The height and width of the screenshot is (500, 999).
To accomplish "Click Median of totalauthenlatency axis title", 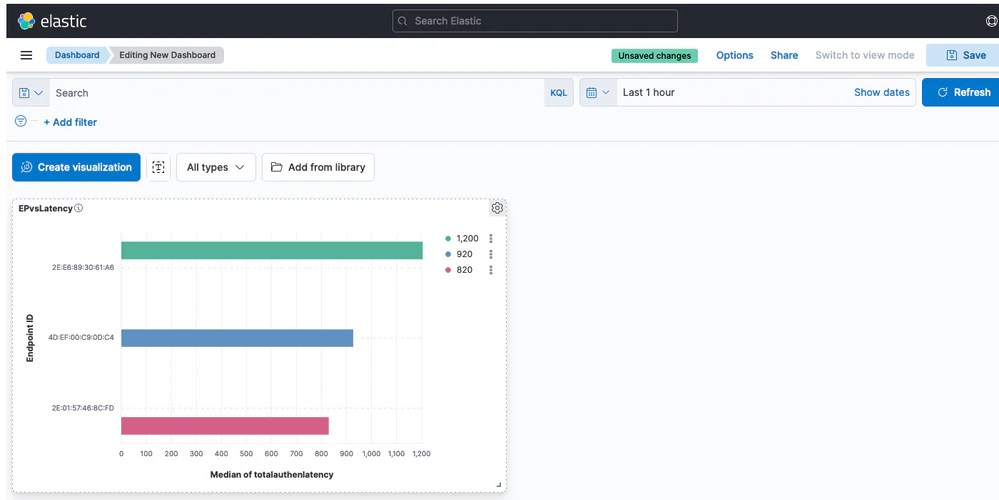I will tap(272, 475).
